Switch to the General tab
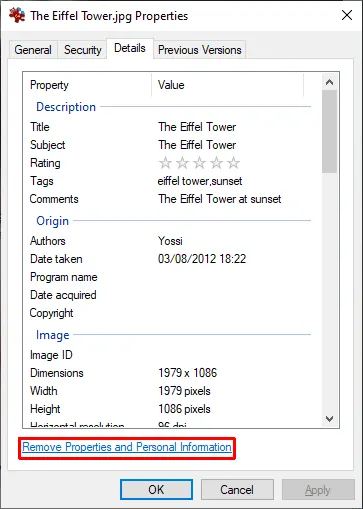 tap(33, 50)
